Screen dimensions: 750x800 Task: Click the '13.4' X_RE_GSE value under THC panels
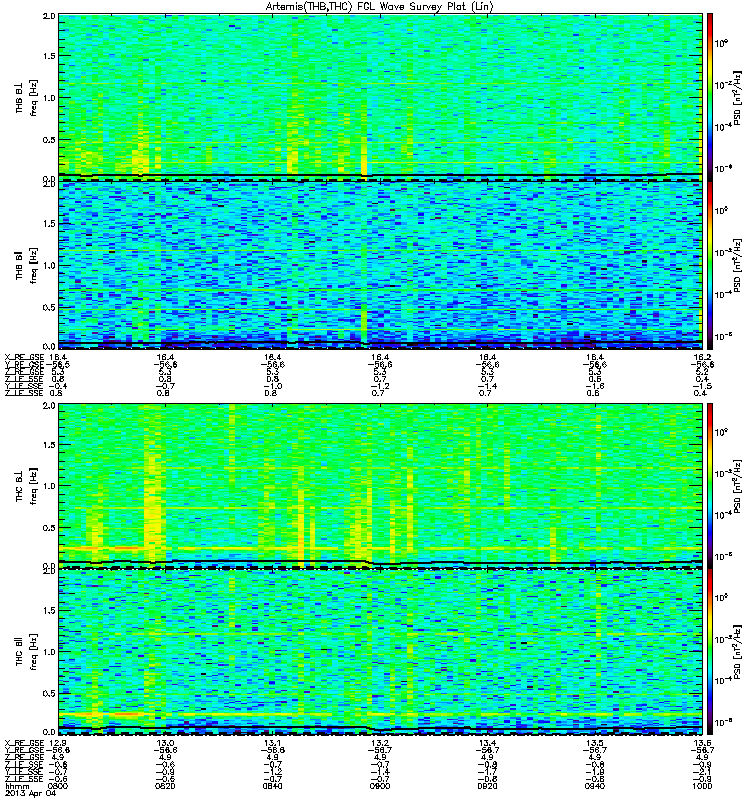coord(487,743)
